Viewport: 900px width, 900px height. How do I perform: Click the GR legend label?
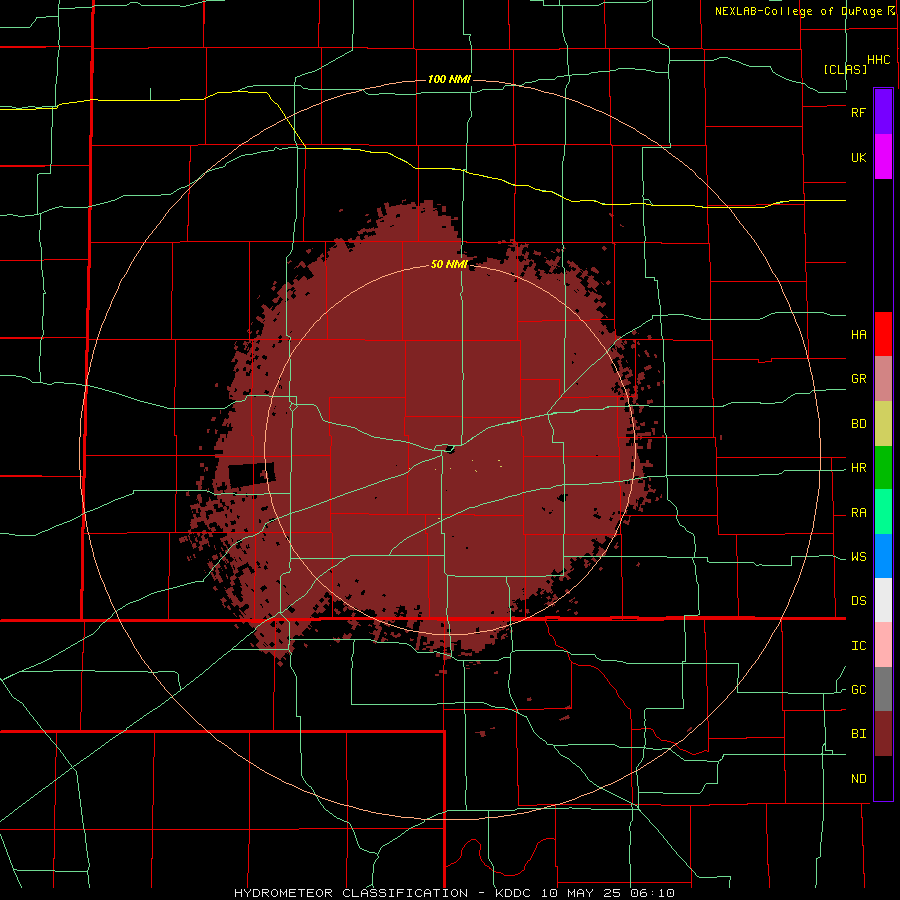(858, 379)
